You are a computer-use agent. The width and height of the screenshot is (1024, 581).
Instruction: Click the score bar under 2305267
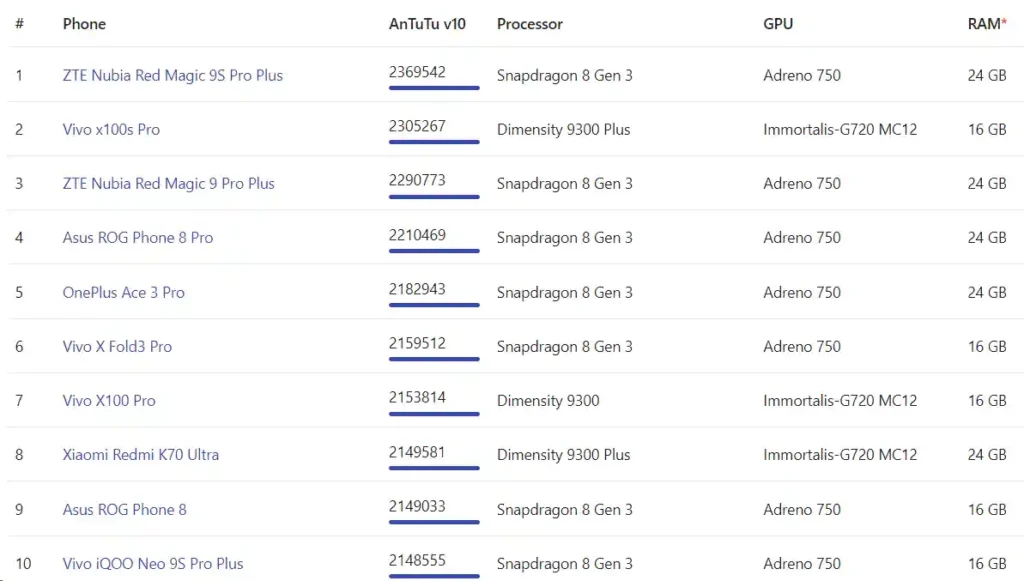(x=434, y=142)
